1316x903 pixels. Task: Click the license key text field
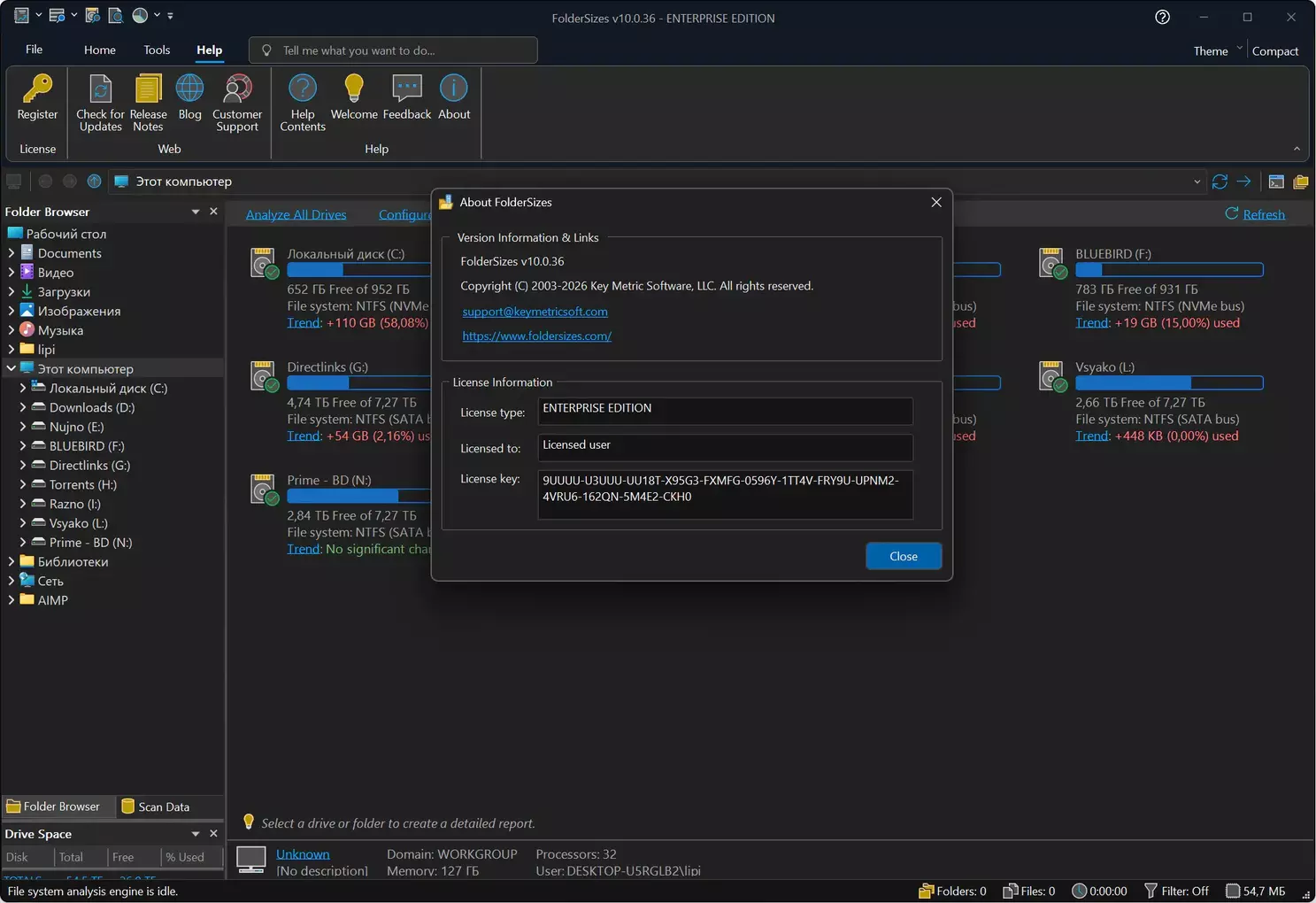pyautogui.click(x=725, y=493)
